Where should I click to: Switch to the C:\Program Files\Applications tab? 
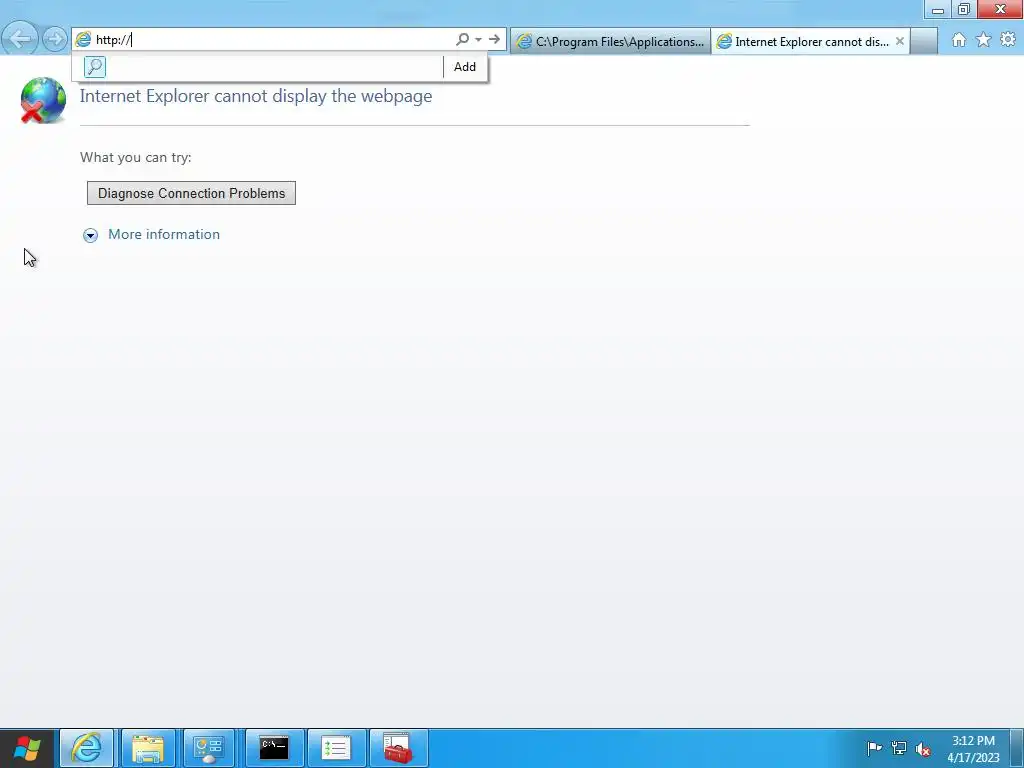(610, 42)
